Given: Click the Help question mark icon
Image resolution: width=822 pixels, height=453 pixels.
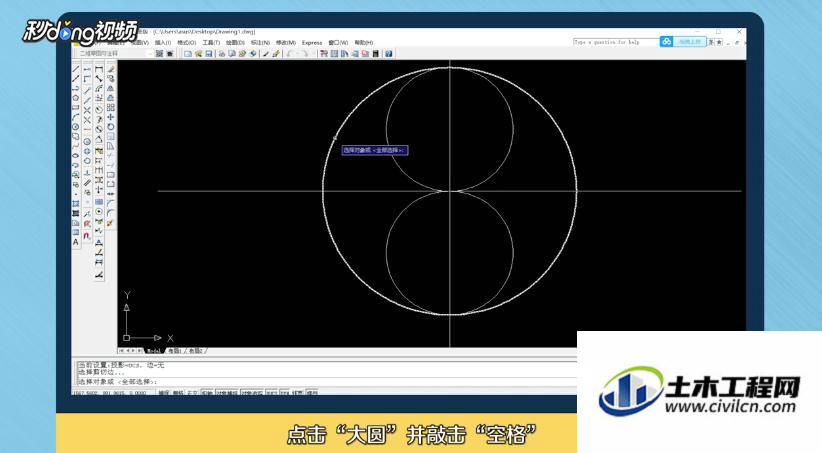Looking at the screenshot, I should pyautogui.click(x=389, y=53).
